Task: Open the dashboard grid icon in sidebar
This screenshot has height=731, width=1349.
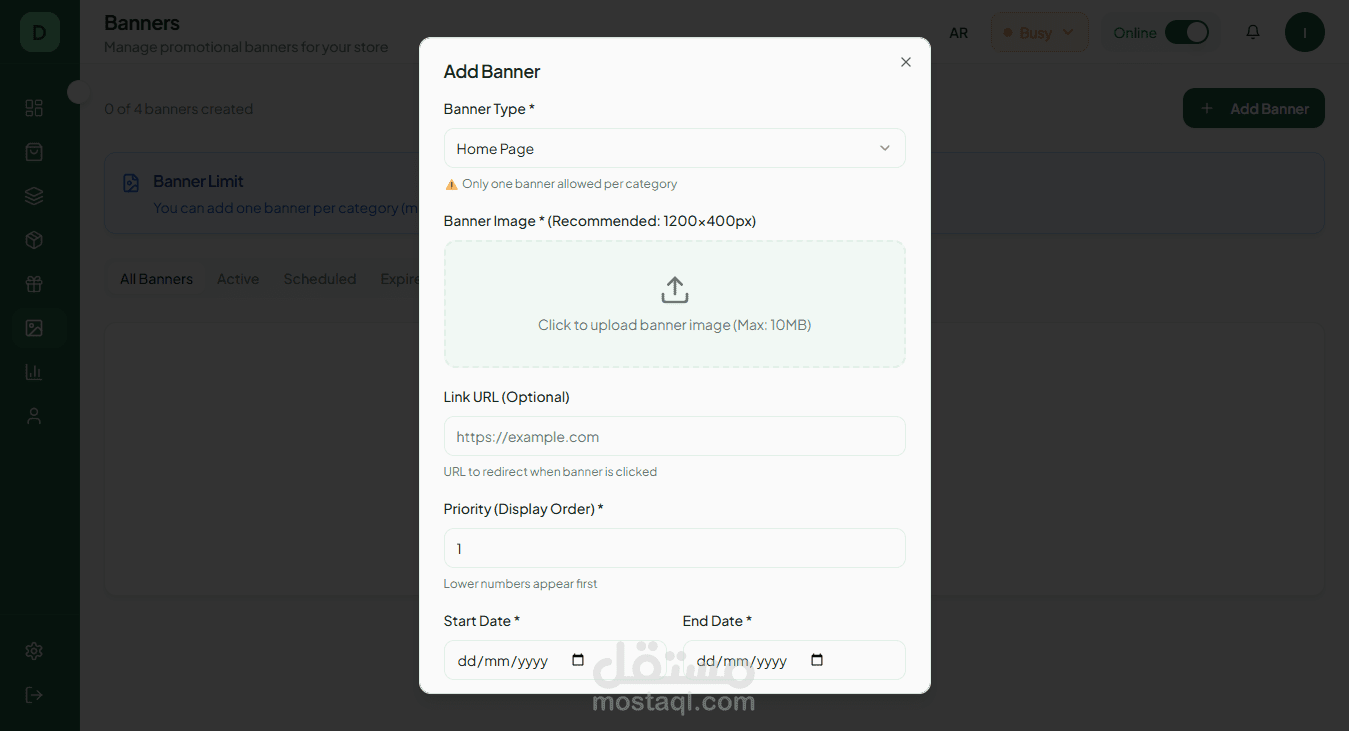Action: [34, 108]
